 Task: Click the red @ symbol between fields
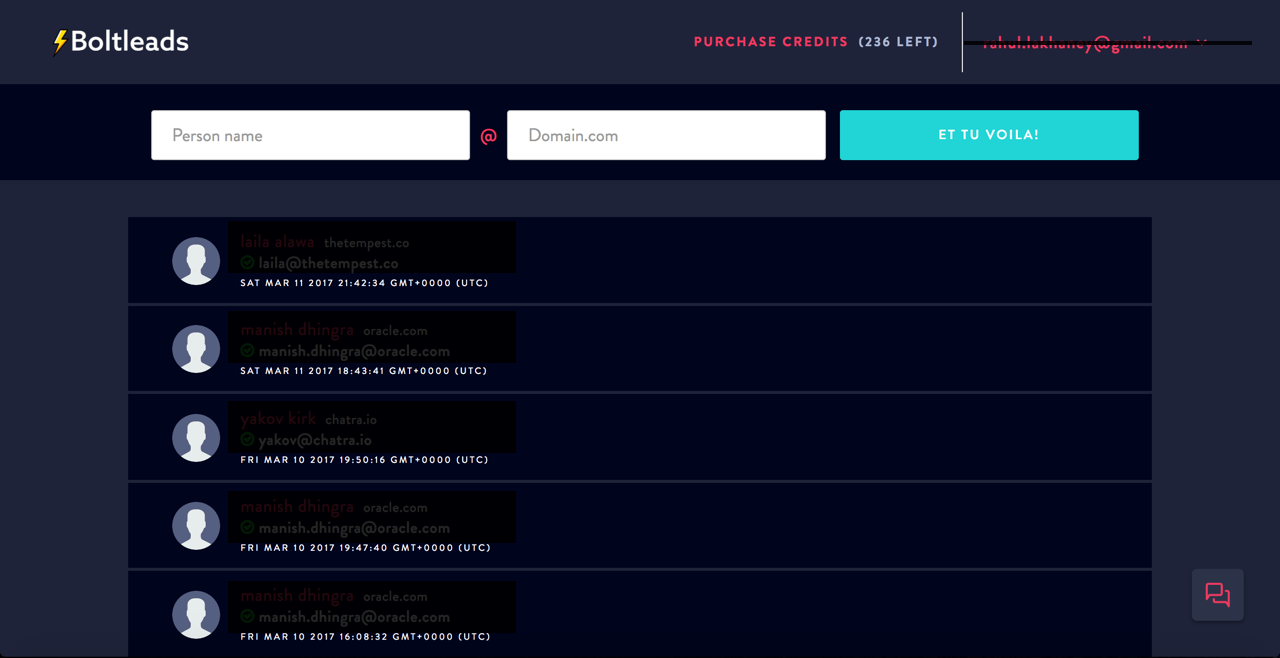click(488, 136)
